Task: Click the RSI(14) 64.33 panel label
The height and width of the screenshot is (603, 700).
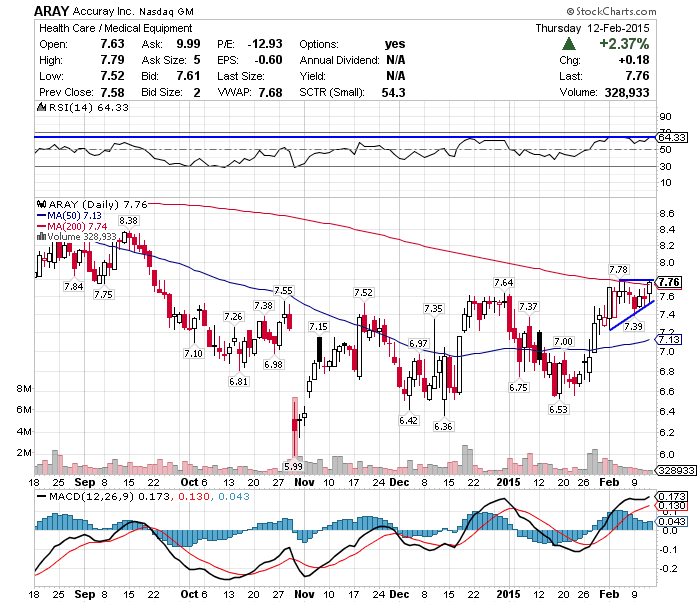Action: [88, 108]
